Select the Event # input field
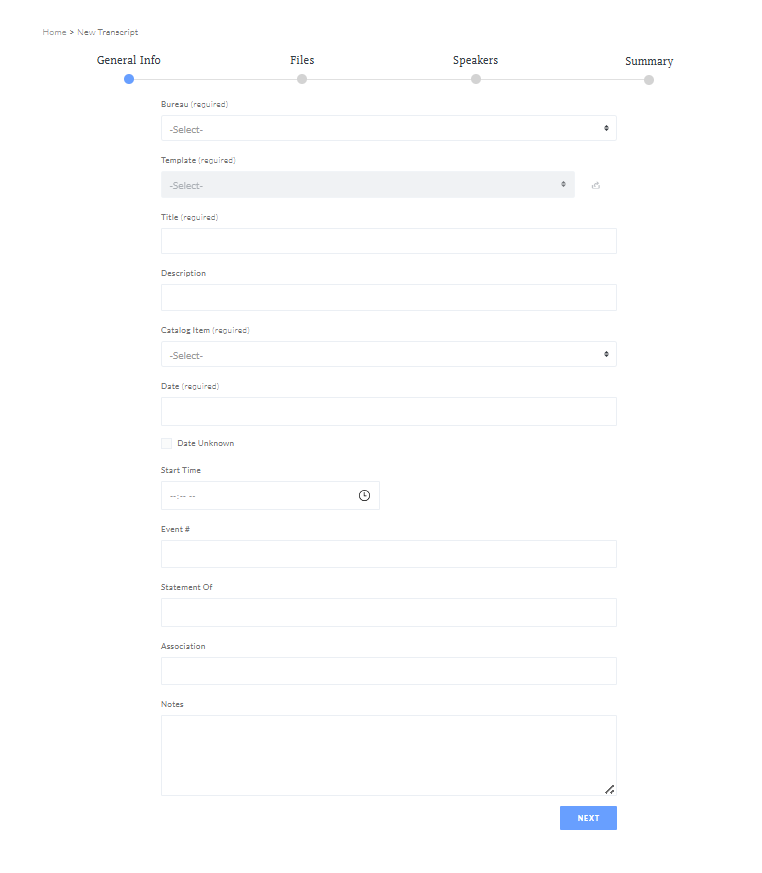 point(389,554)
